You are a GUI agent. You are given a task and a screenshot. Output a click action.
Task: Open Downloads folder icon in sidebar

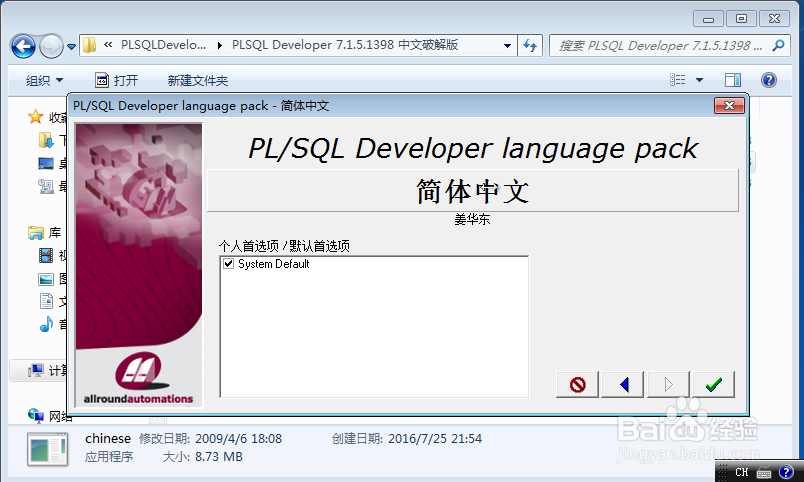tap(46, 140)
